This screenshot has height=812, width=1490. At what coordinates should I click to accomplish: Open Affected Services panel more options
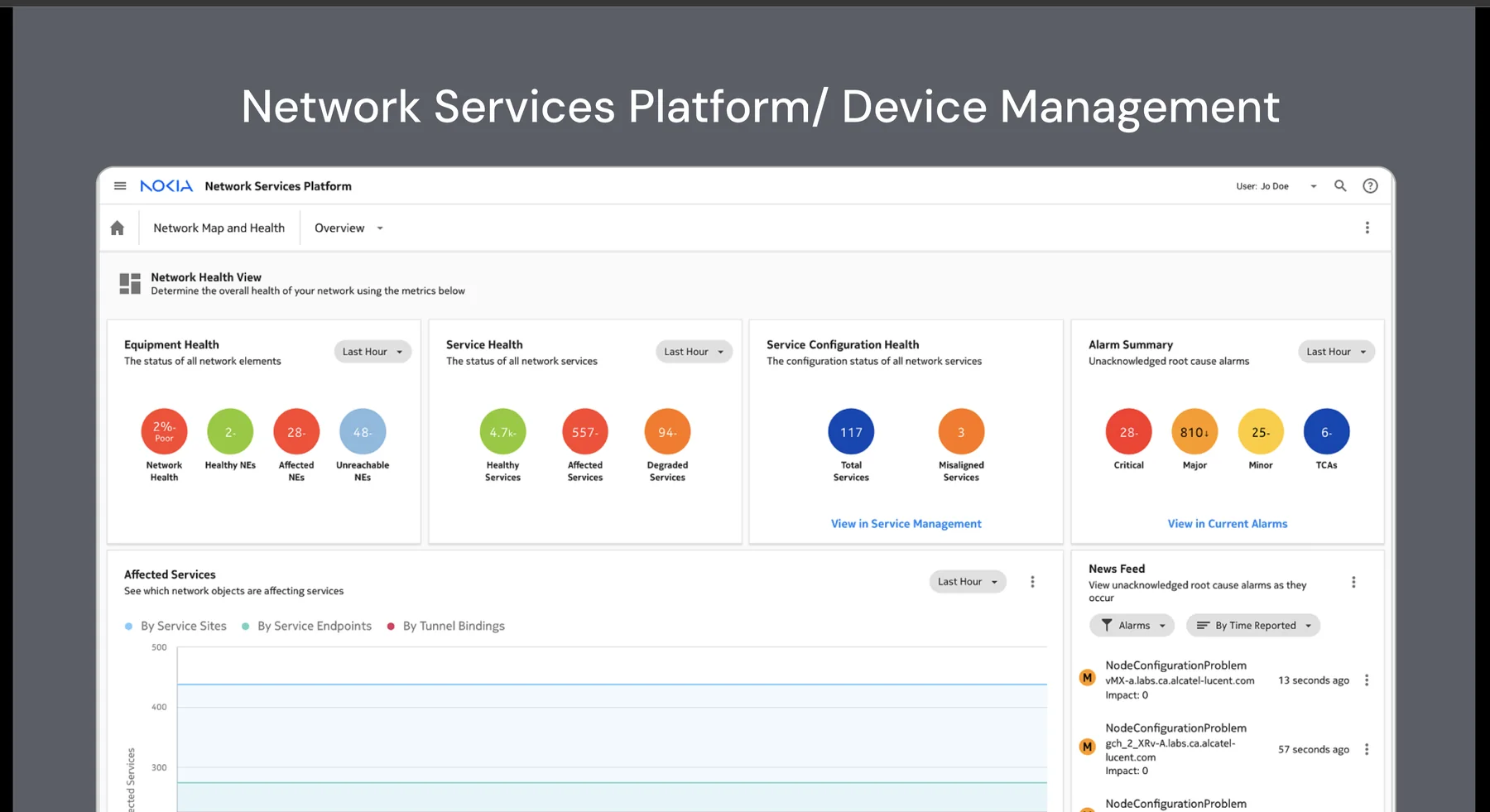coord(1032,582)
